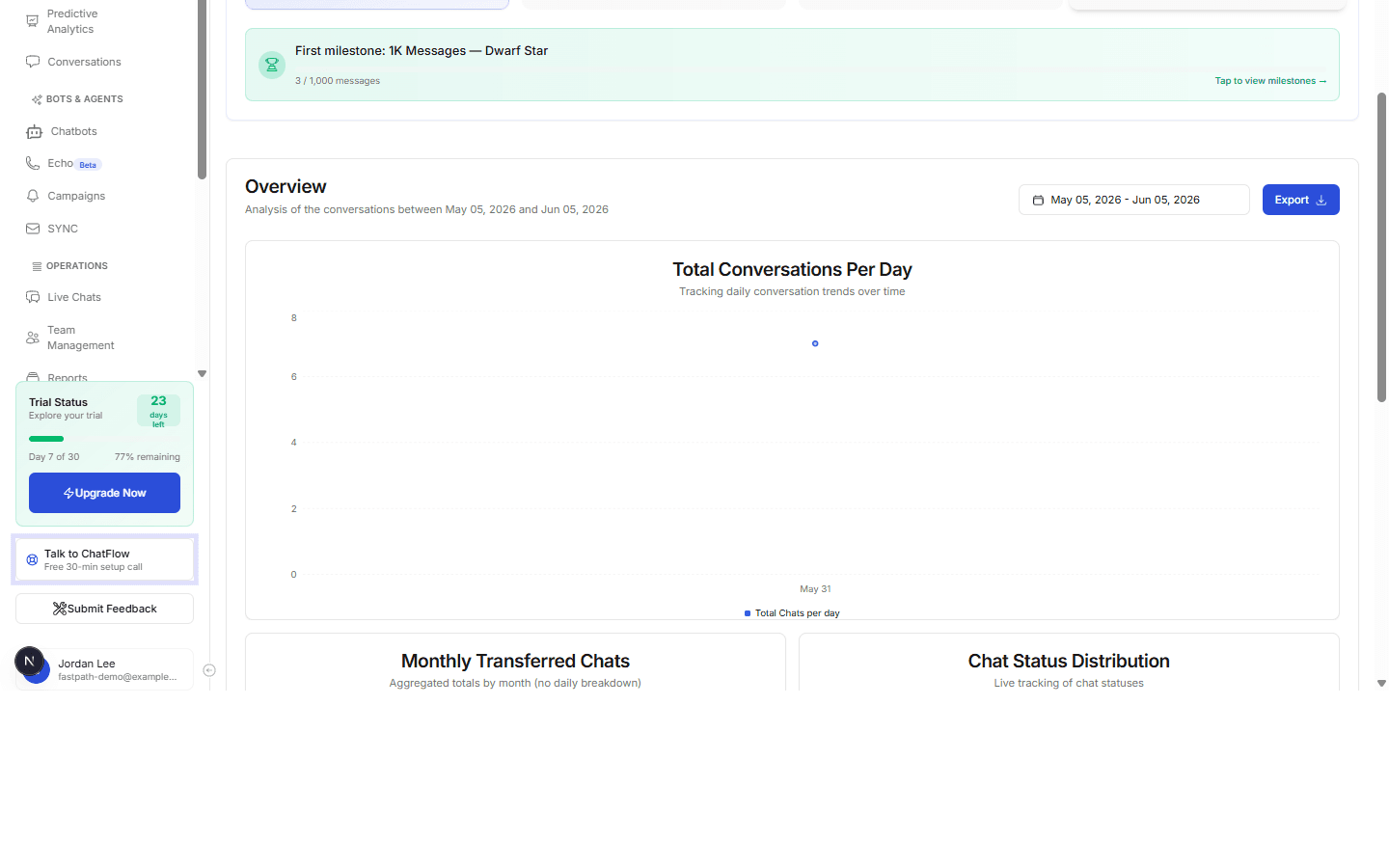Screen dimensions: 1389x868
Task: Click the OPERATIONS section list icon
Action: [x=37, y=266]
